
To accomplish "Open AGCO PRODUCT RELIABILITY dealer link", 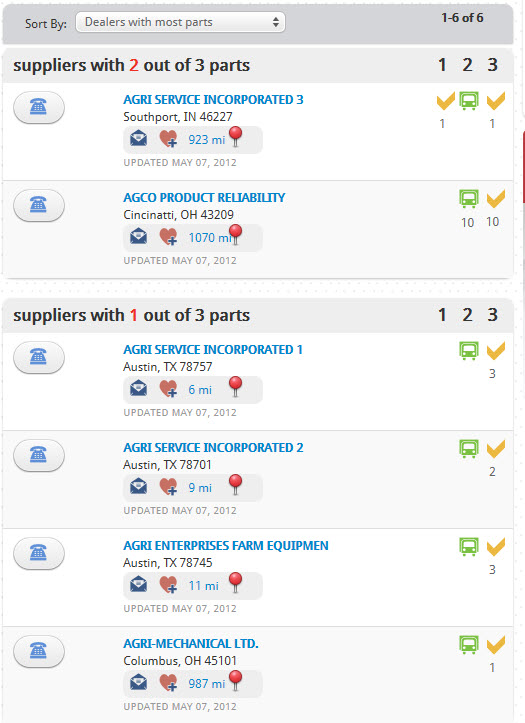I will [x=204, y=197].
